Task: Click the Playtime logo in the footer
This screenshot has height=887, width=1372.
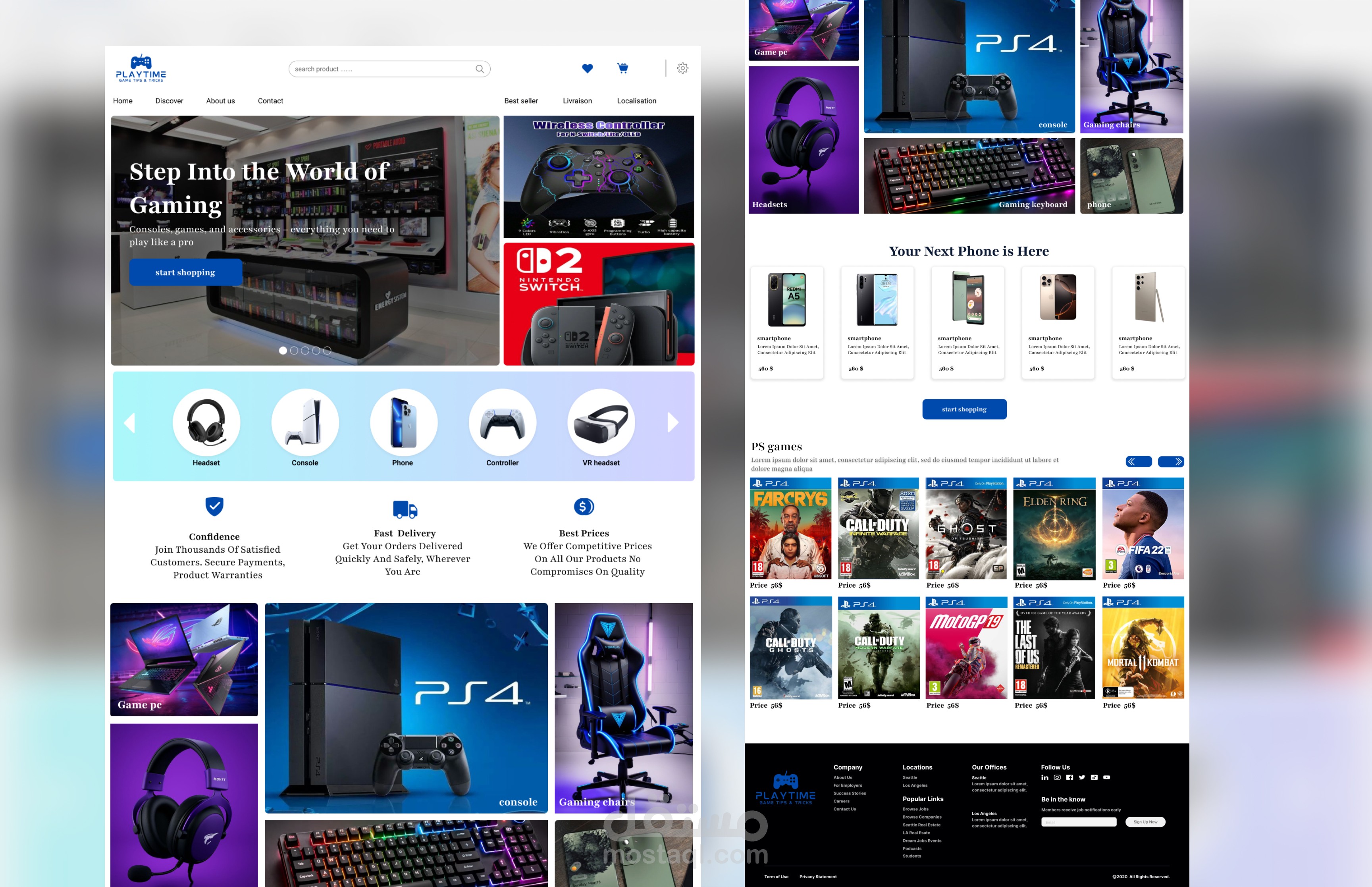Action: (785, 789)
